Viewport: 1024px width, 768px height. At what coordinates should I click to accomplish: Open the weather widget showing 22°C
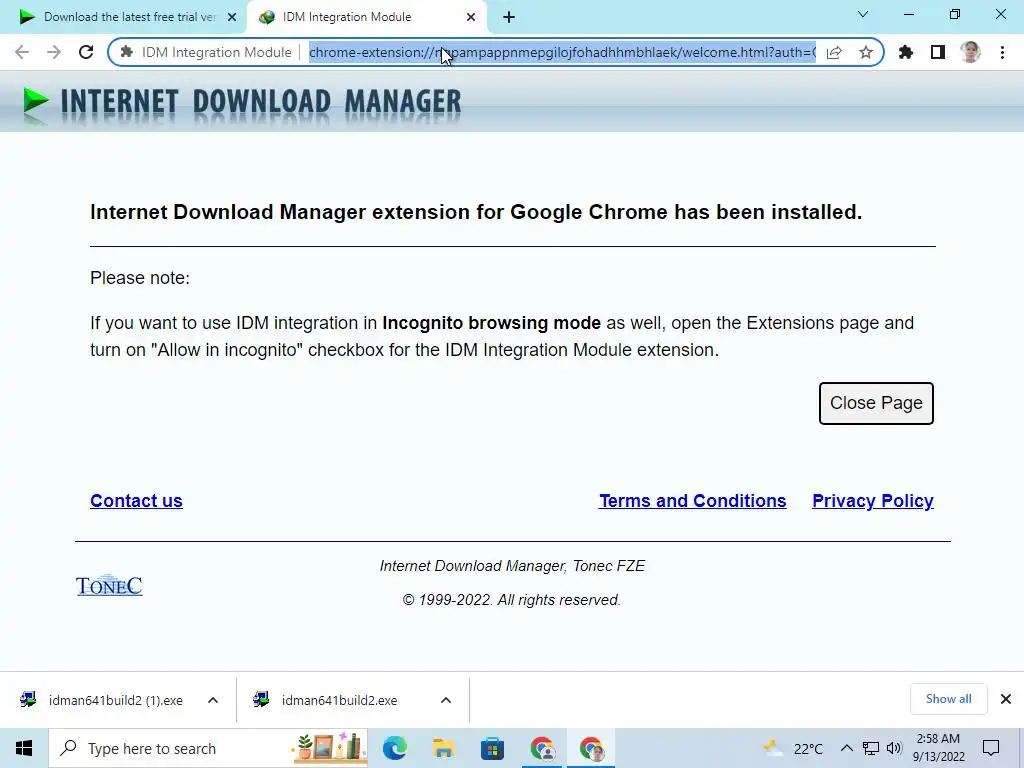[793, 748]
